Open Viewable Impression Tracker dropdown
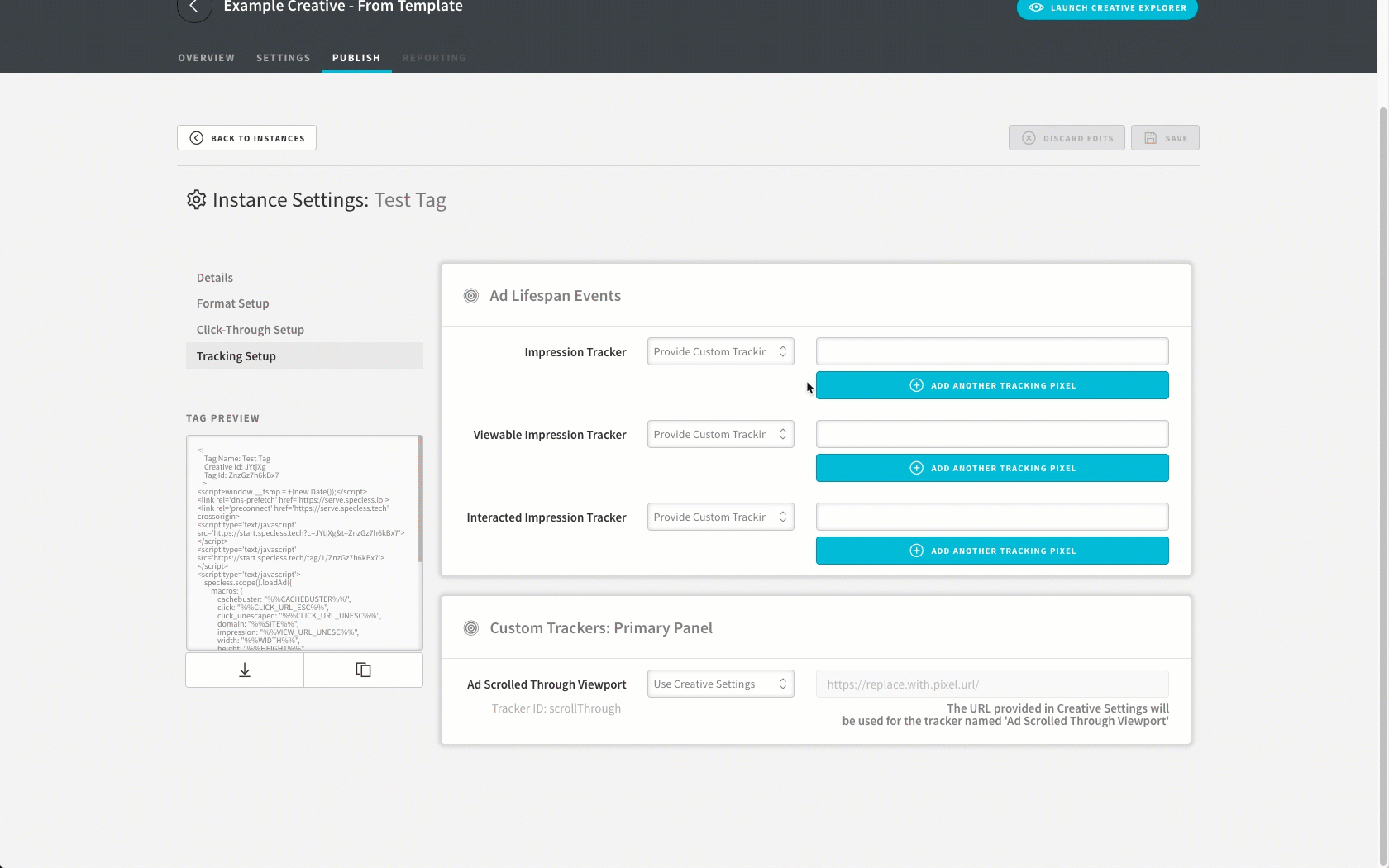 [720, 434]
